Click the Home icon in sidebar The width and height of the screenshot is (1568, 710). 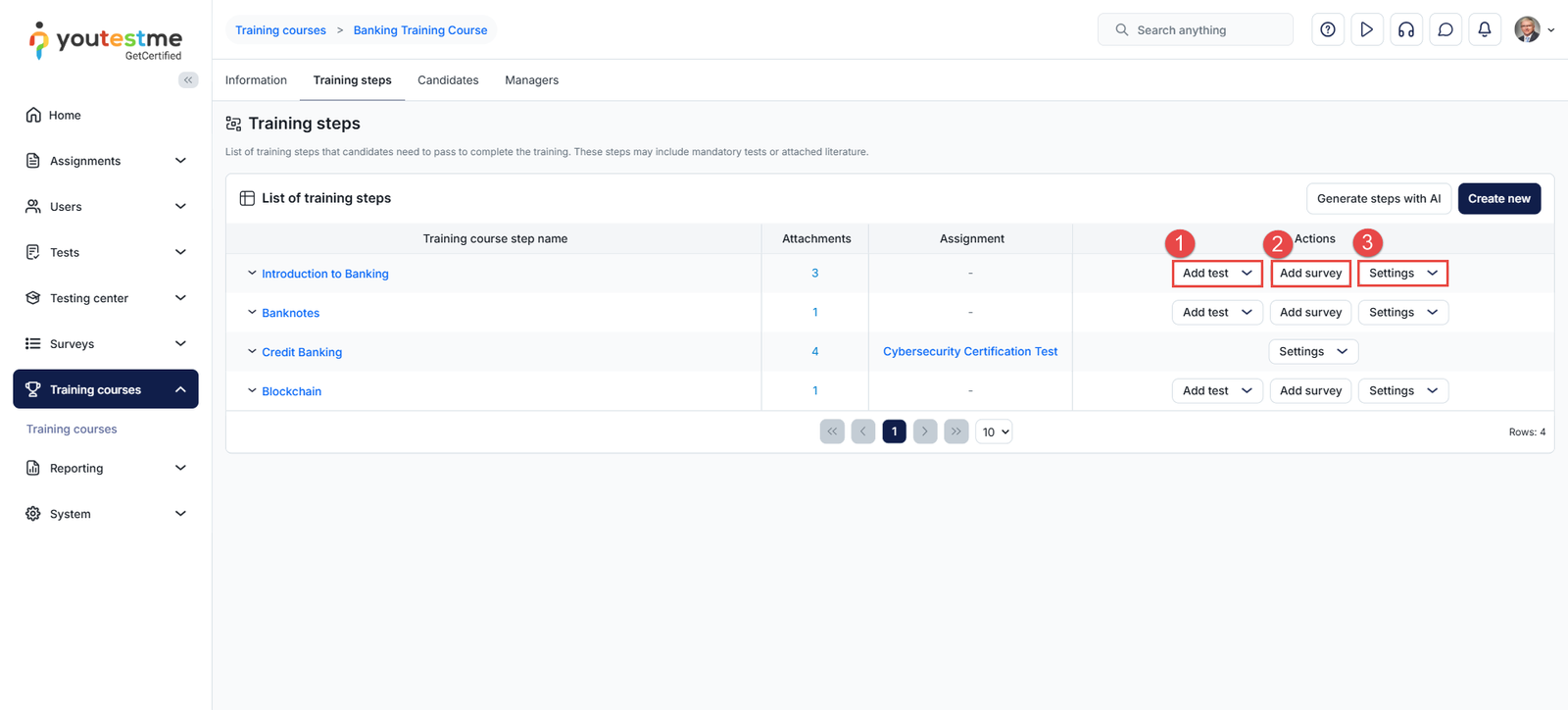pyautogui.click(x=33, y=115)
